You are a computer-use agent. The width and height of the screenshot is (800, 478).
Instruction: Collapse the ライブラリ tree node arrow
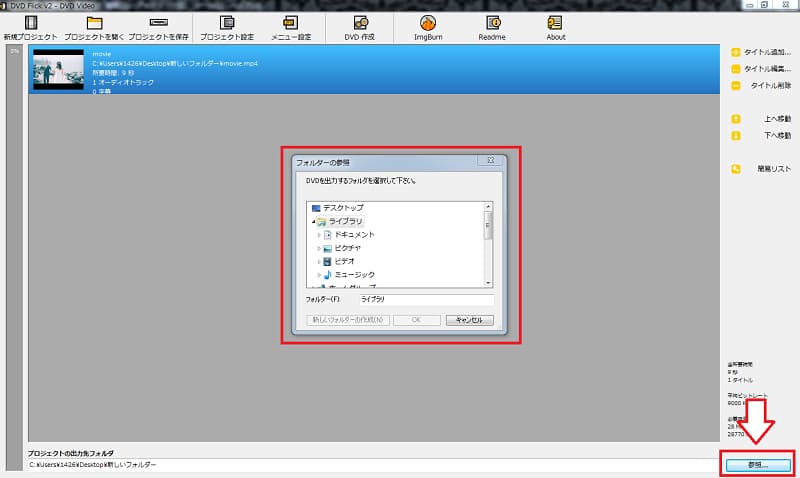click(313, 221)
